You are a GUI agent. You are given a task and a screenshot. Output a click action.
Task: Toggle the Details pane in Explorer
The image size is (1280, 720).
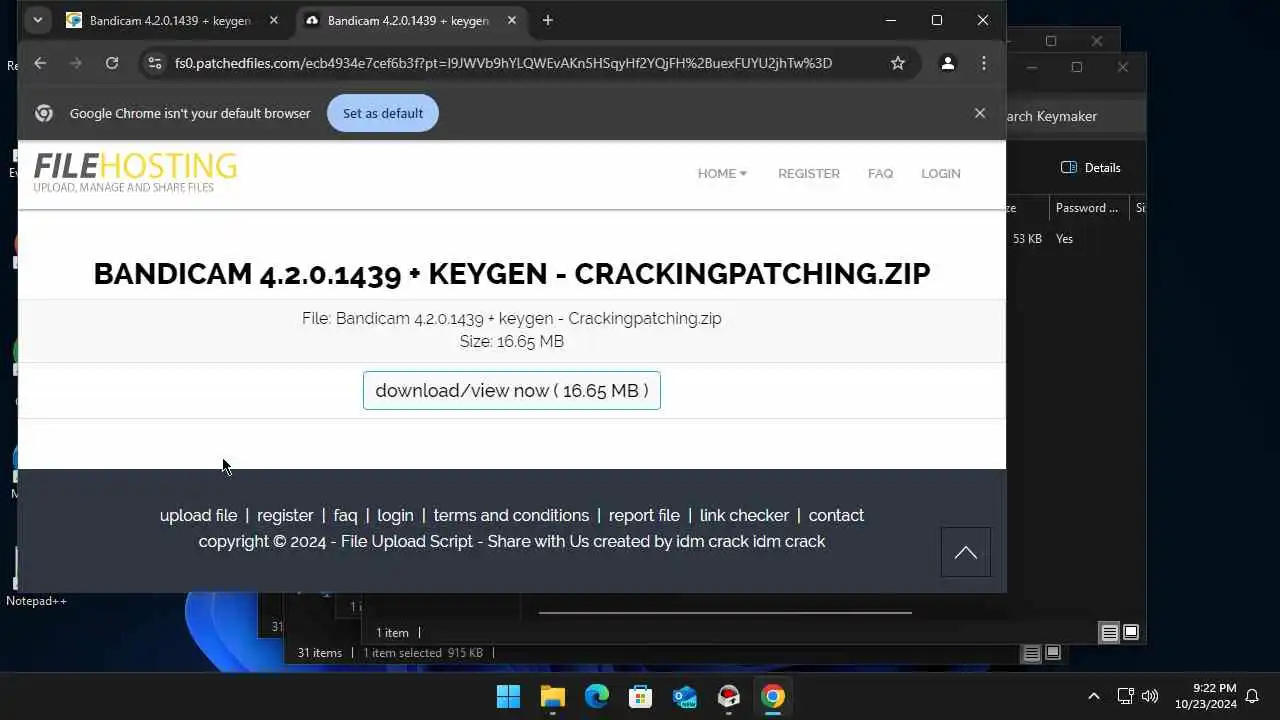1091,167
